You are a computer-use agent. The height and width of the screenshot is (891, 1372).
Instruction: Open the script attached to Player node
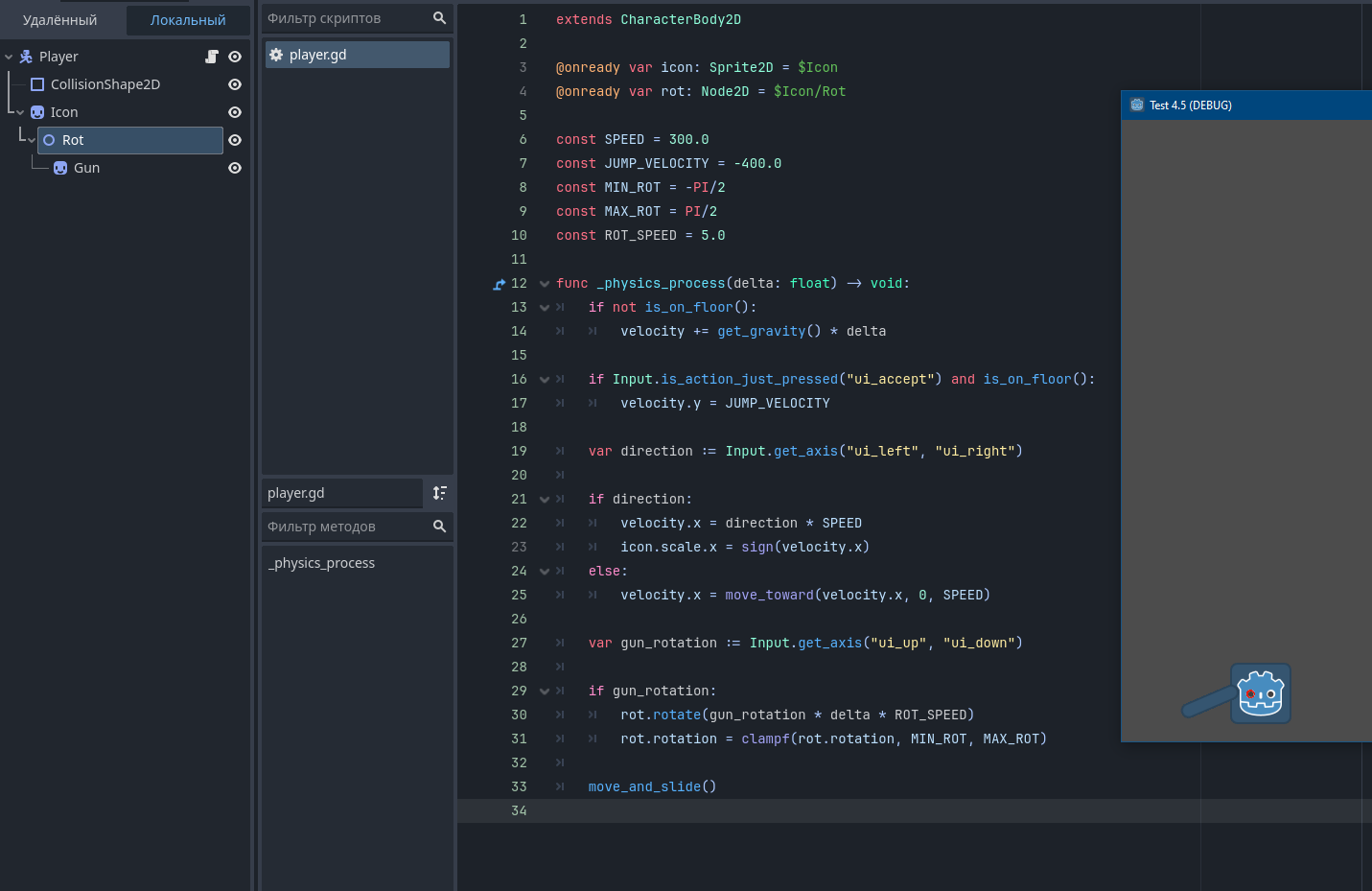[212, 57]
